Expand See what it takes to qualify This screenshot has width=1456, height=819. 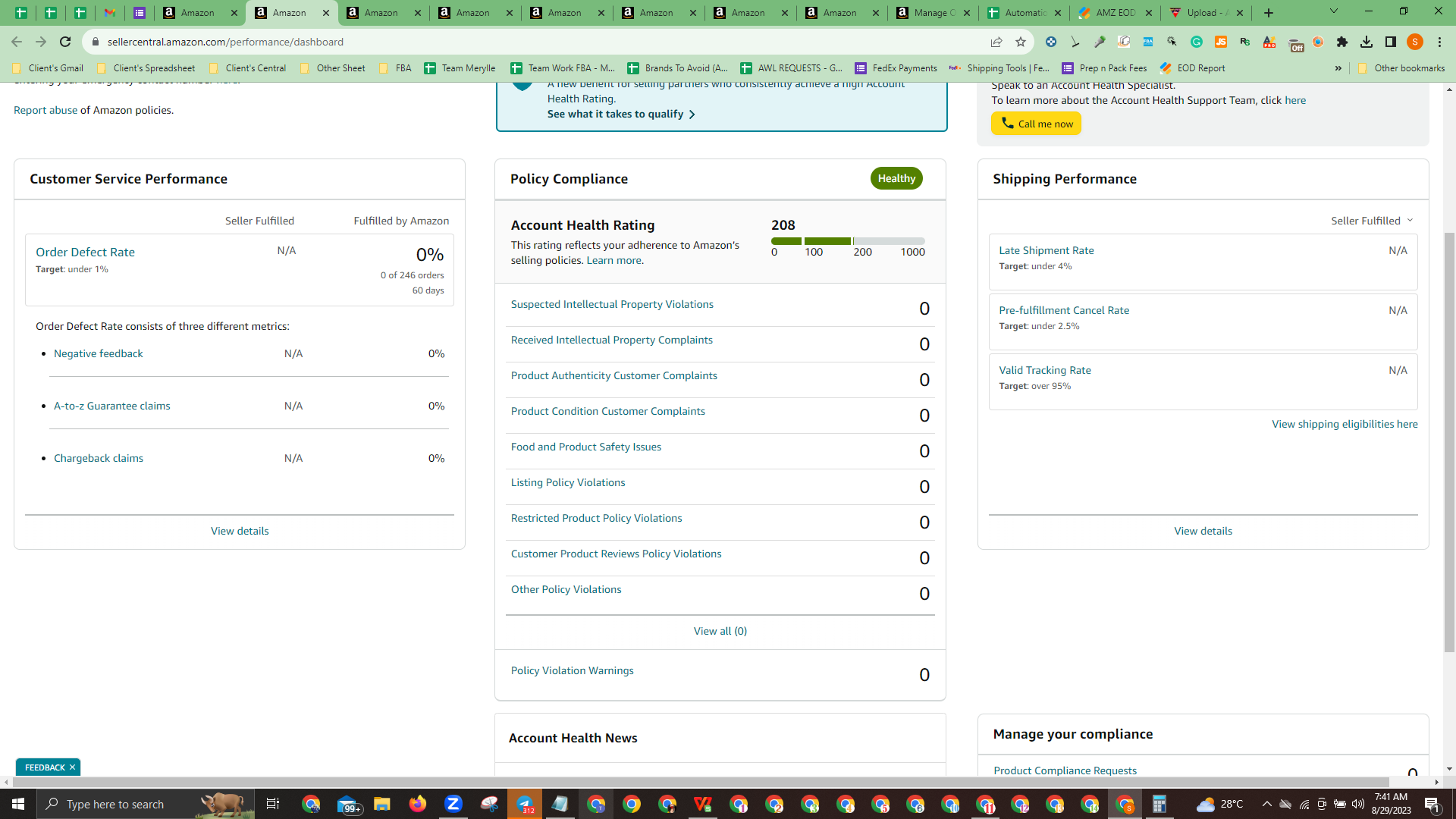coord(621,114)
